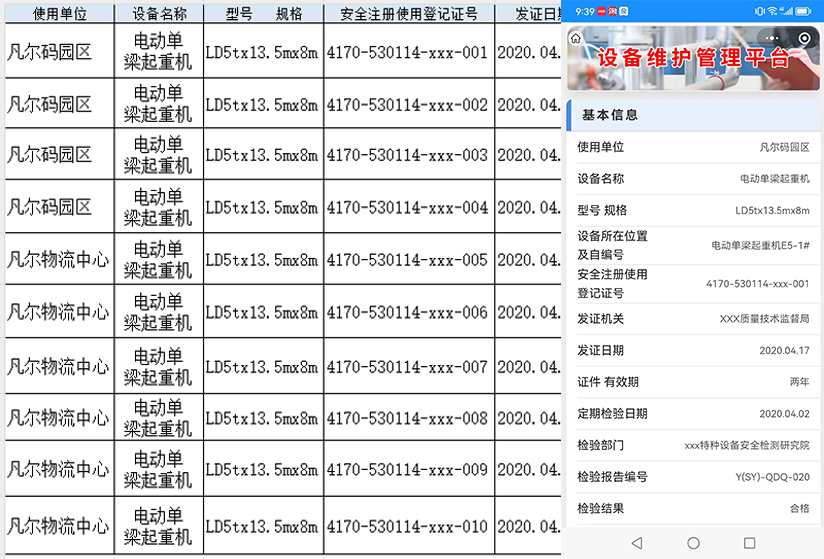Tap the 检验结果 合格 row
This screenshot has width=824, height=559.
pyautogui.click(x=693, y=508)
